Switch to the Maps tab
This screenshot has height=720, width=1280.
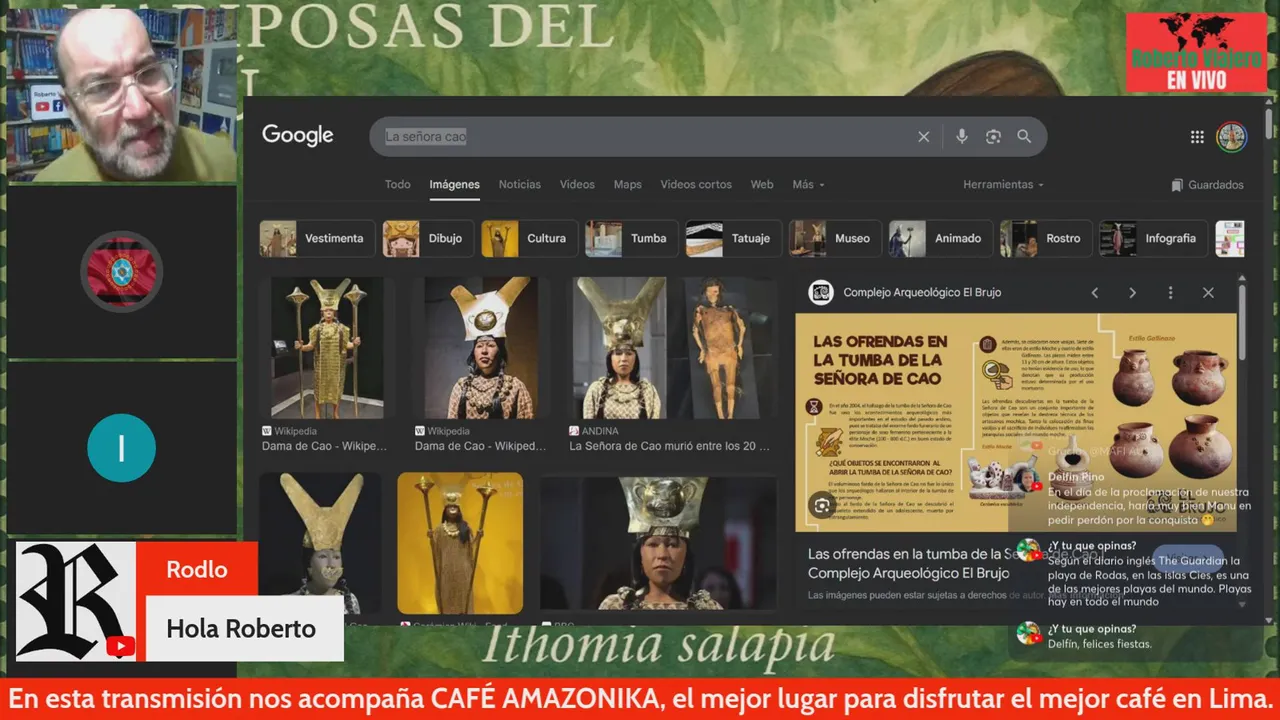click(628, 185)
